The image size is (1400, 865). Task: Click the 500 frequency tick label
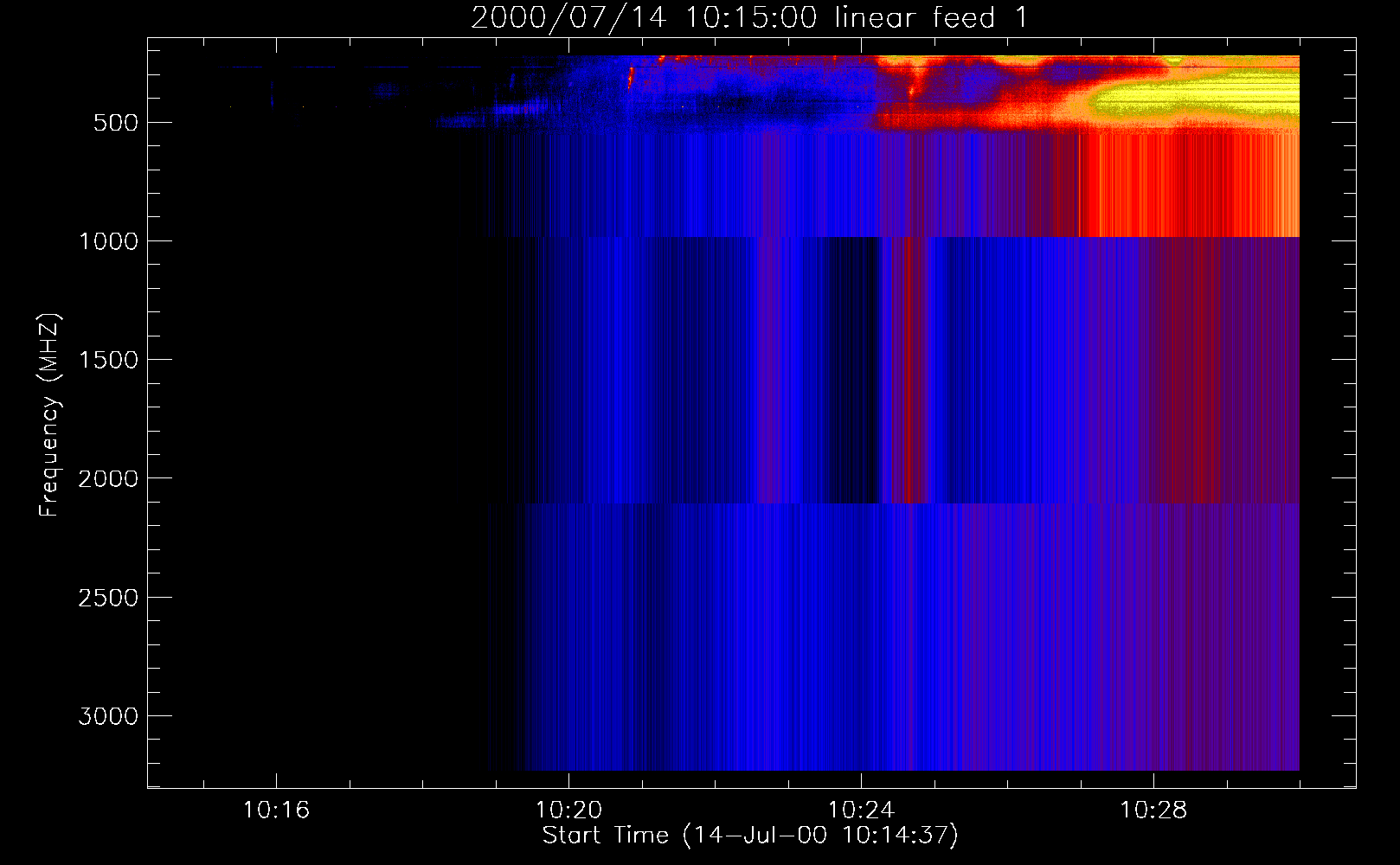point(115,123)
